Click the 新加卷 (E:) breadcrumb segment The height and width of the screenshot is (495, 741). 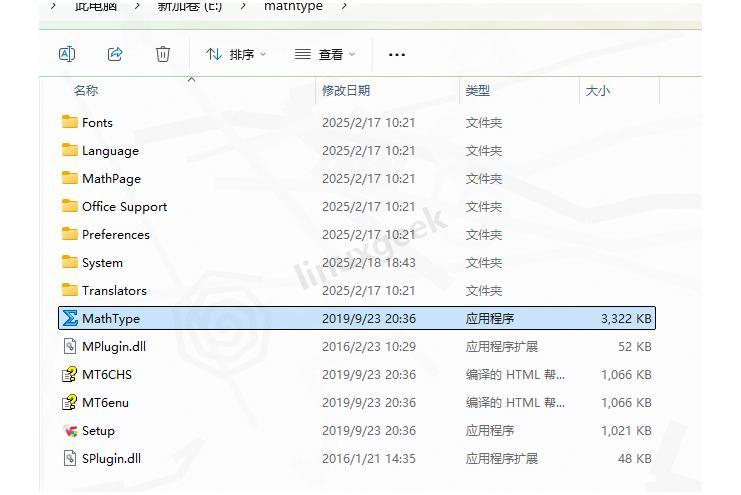(x=190, y=6)
